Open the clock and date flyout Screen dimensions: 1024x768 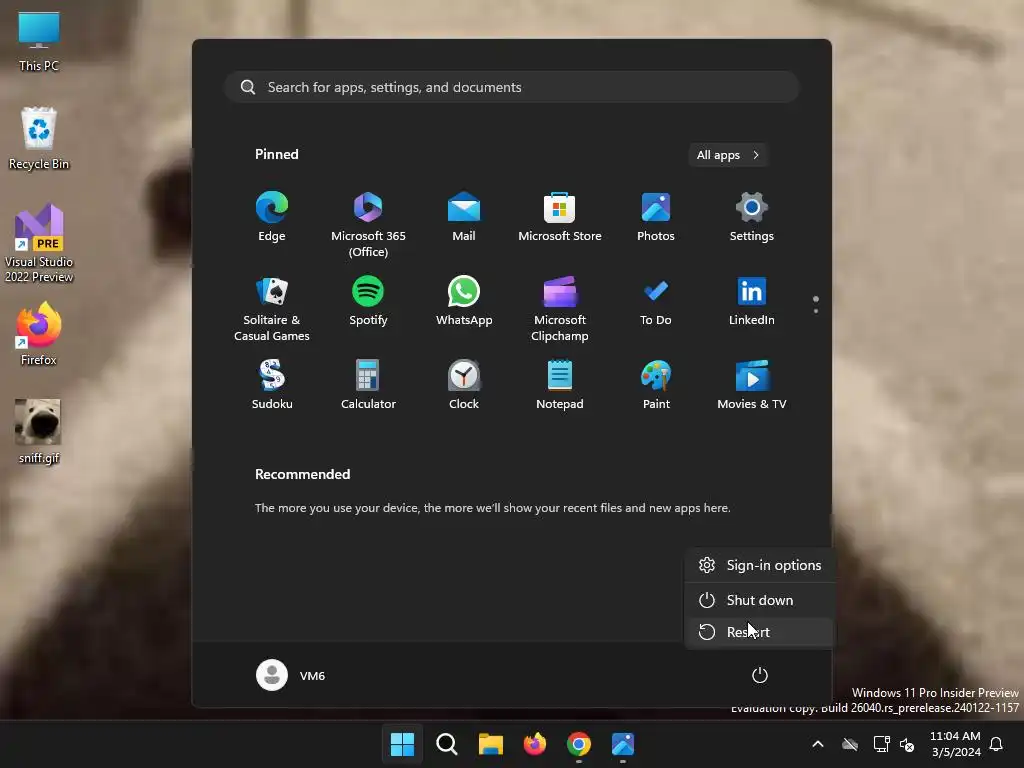pos(955,744)
